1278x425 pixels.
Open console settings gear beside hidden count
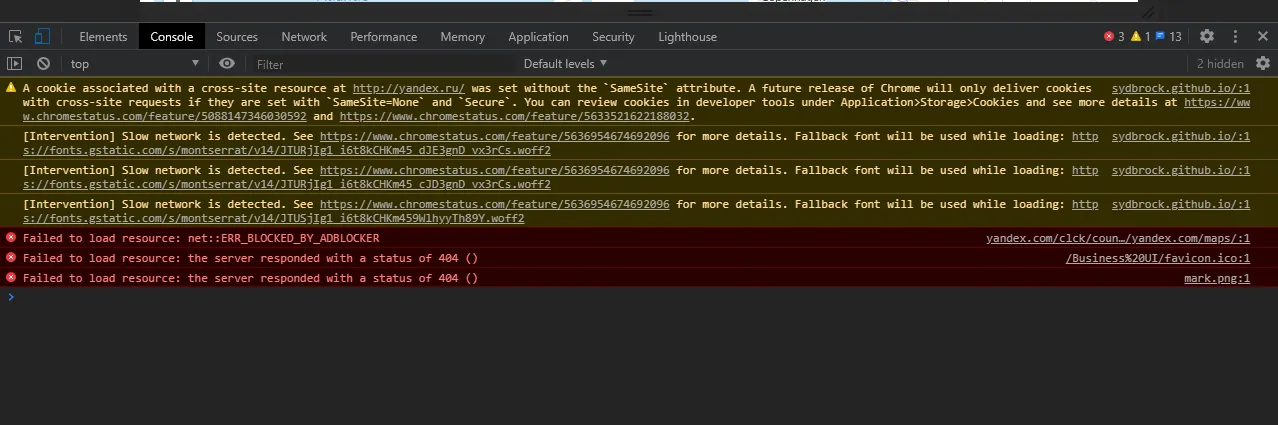click(x=1263, y=64)
